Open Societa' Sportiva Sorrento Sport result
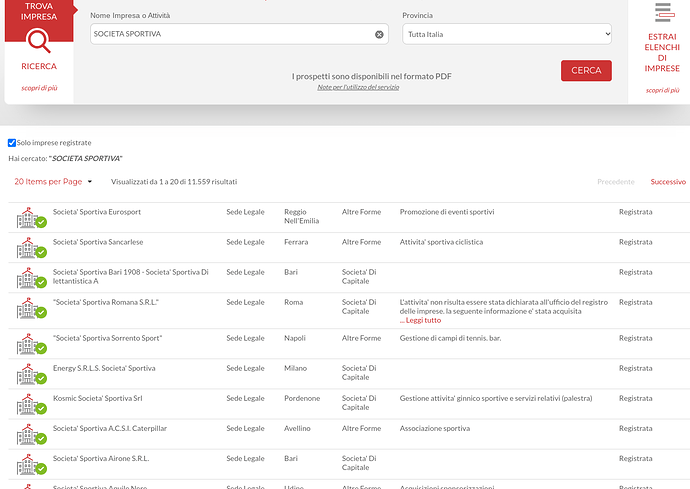This screenshot has height=489, width=690. 107,338
